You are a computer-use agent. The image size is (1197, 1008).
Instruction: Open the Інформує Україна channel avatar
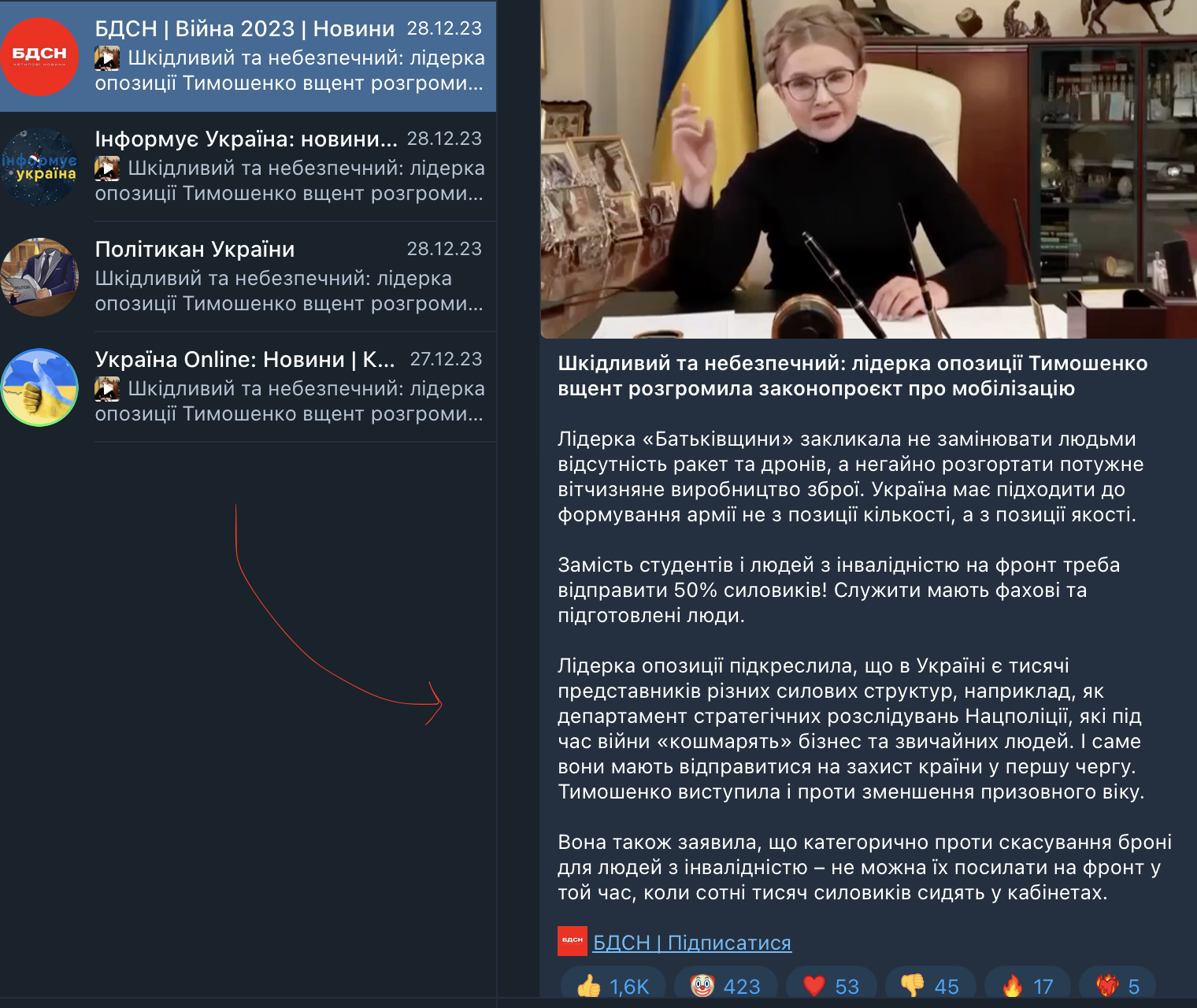pos(39,167)
